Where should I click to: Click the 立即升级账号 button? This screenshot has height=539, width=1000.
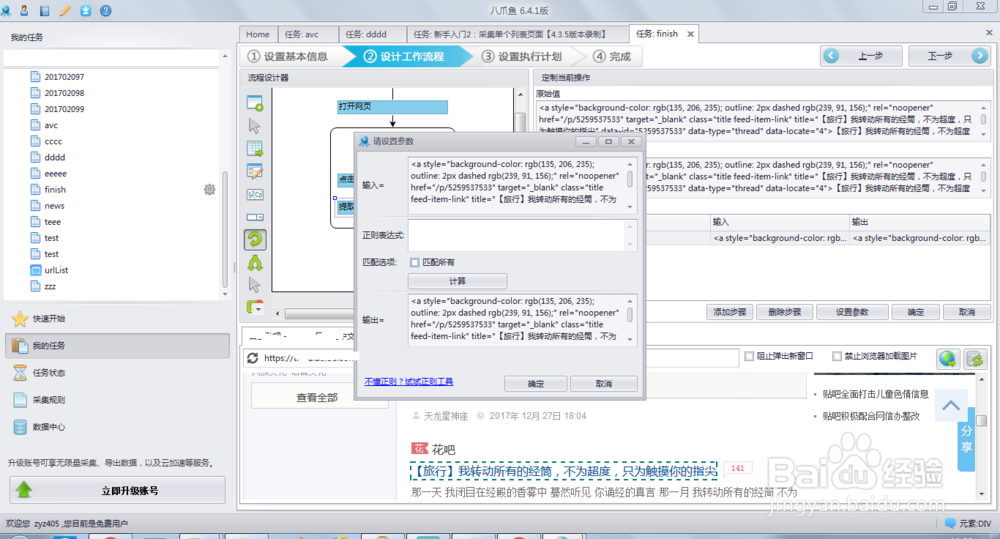(117, 491)
